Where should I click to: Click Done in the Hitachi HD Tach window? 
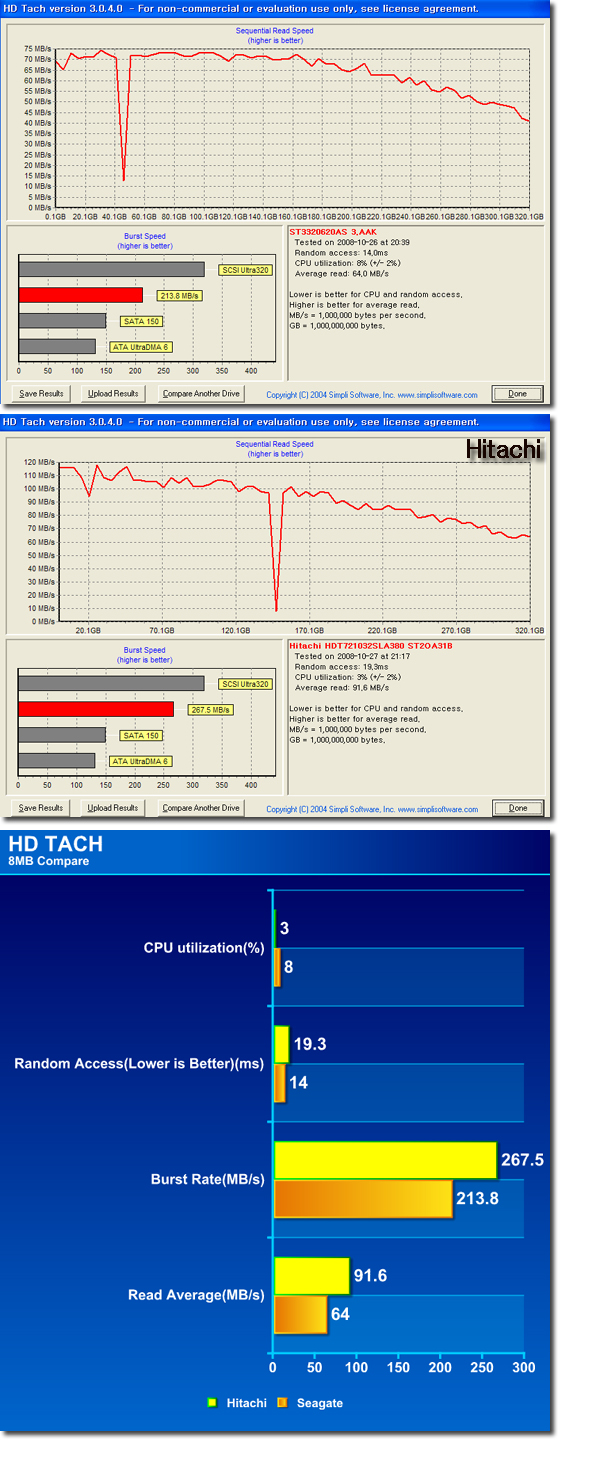click(x=517, y=808)
